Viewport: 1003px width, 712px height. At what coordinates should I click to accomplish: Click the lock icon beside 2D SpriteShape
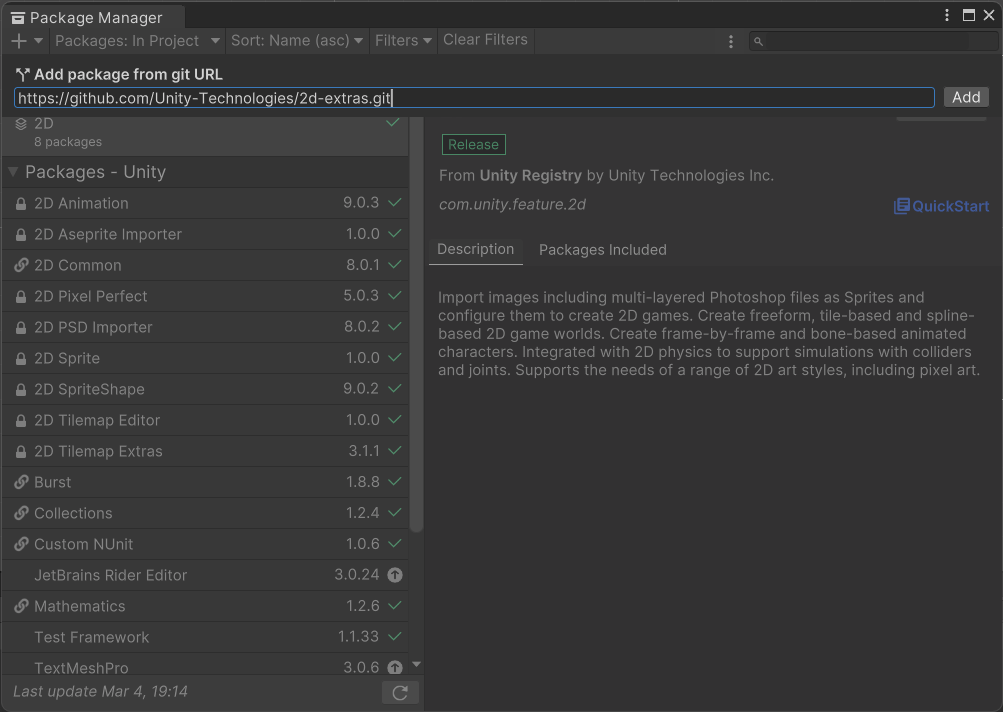tap(21, 390)
